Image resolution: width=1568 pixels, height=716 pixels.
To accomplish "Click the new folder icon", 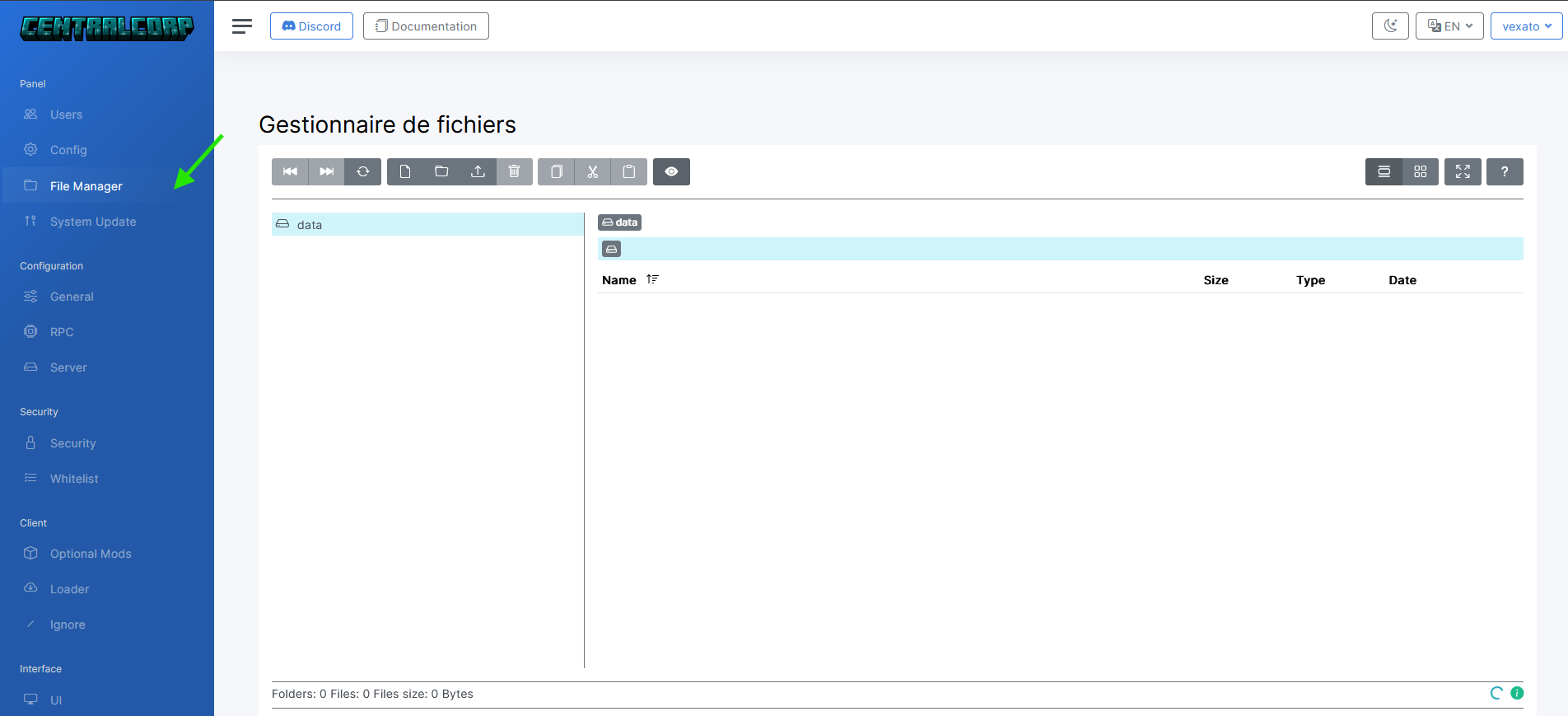I will tap(441, 171).
